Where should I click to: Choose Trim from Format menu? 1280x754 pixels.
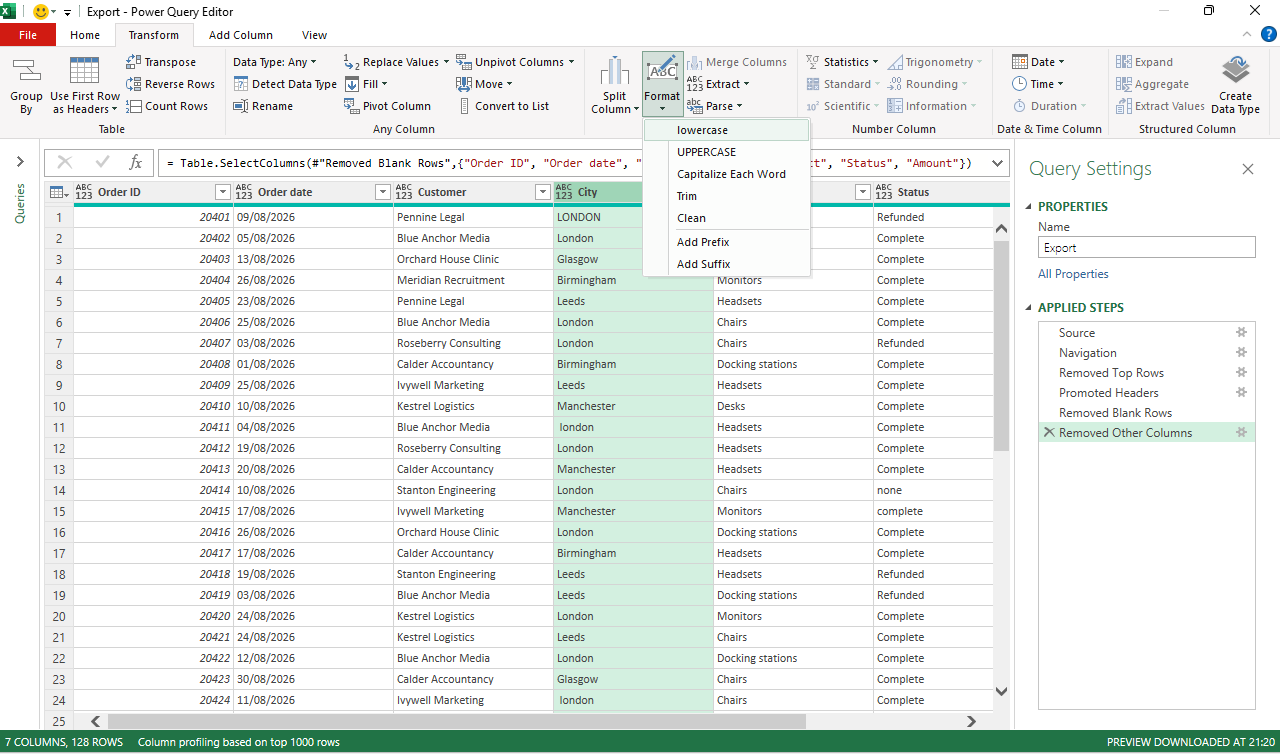(x=727, y=196)
